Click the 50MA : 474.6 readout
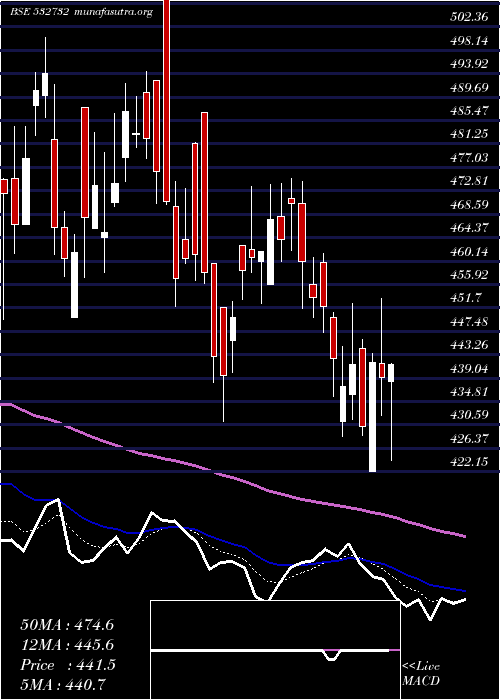Image resolution: width=500 pixels, height=700 pixels. click(x=67, y=625)
